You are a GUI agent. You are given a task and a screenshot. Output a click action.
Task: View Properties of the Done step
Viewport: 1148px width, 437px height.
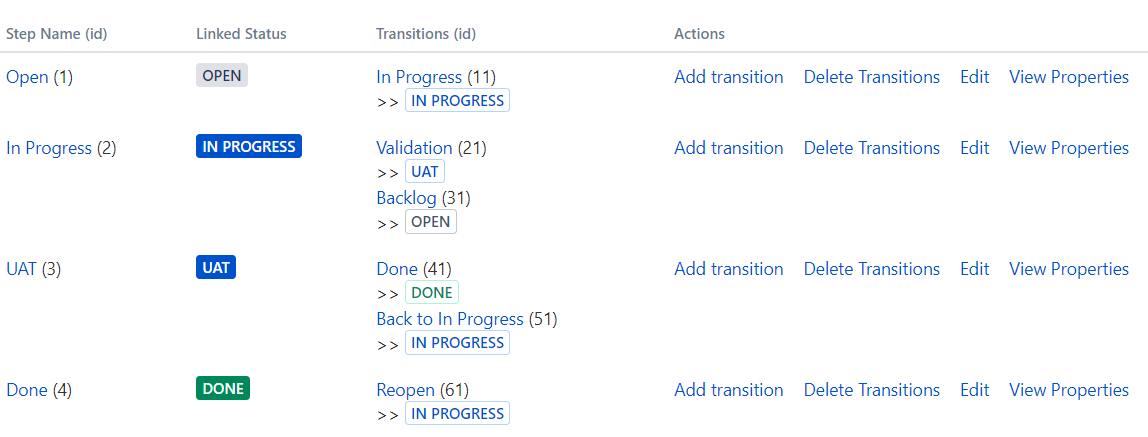(1069, 390)
